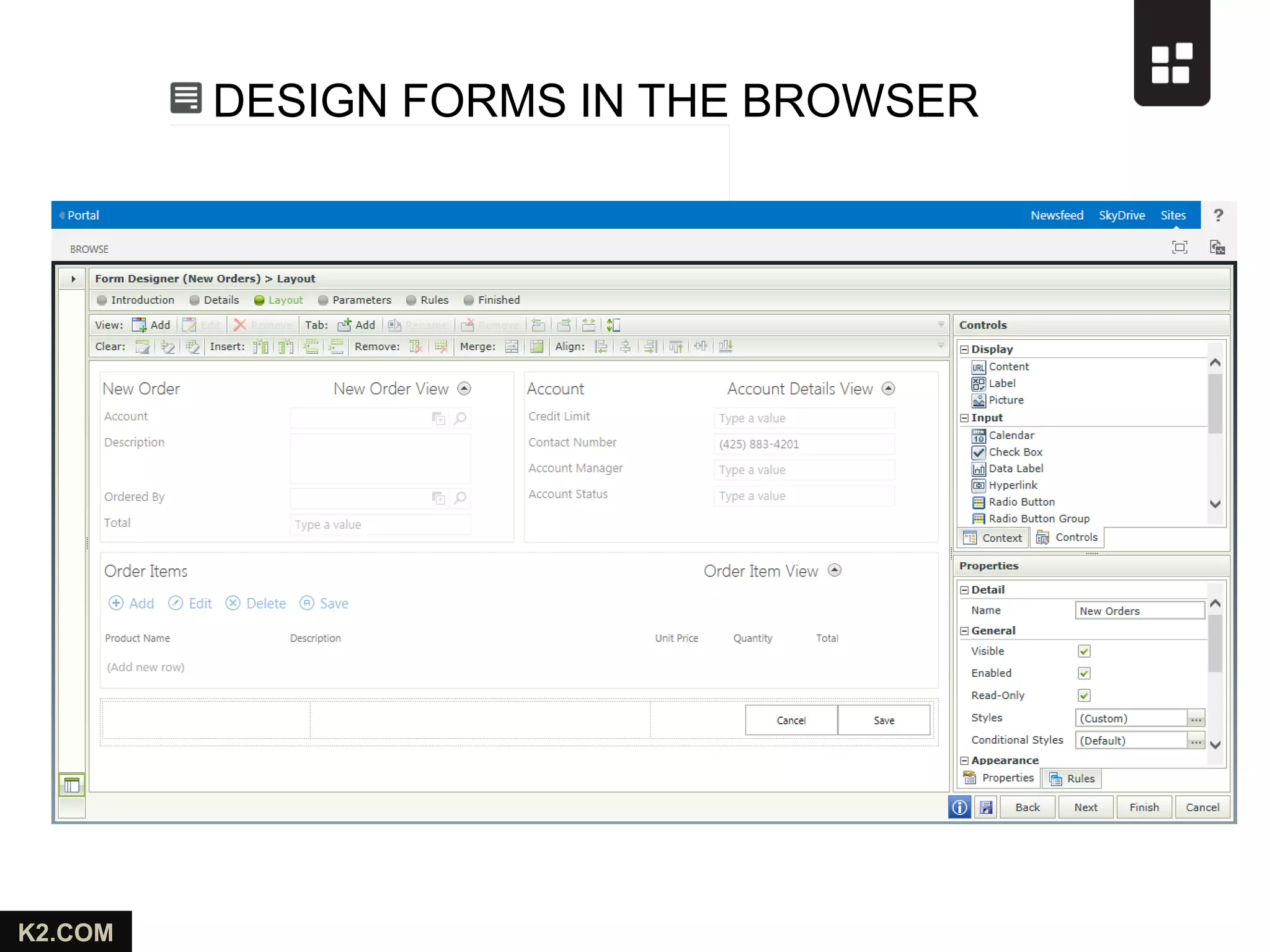Switch to the Controls tab

pyautogui.click(x=1068, y=537)
